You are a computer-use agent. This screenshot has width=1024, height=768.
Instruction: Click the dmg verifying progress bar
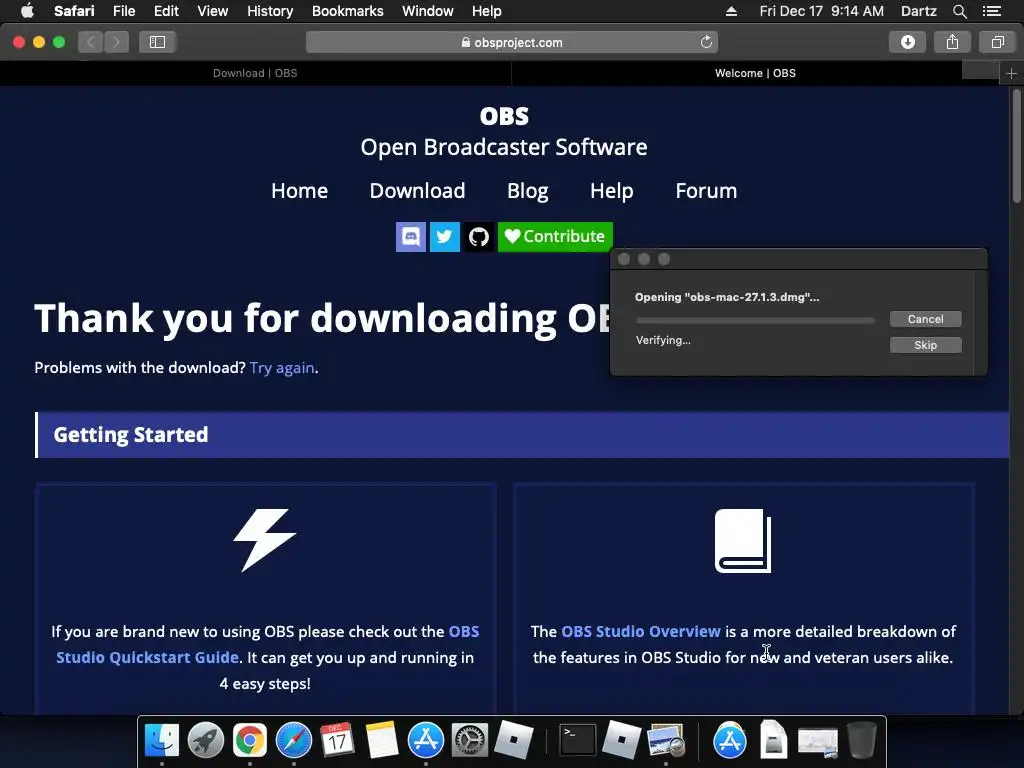tap(755, 320)
